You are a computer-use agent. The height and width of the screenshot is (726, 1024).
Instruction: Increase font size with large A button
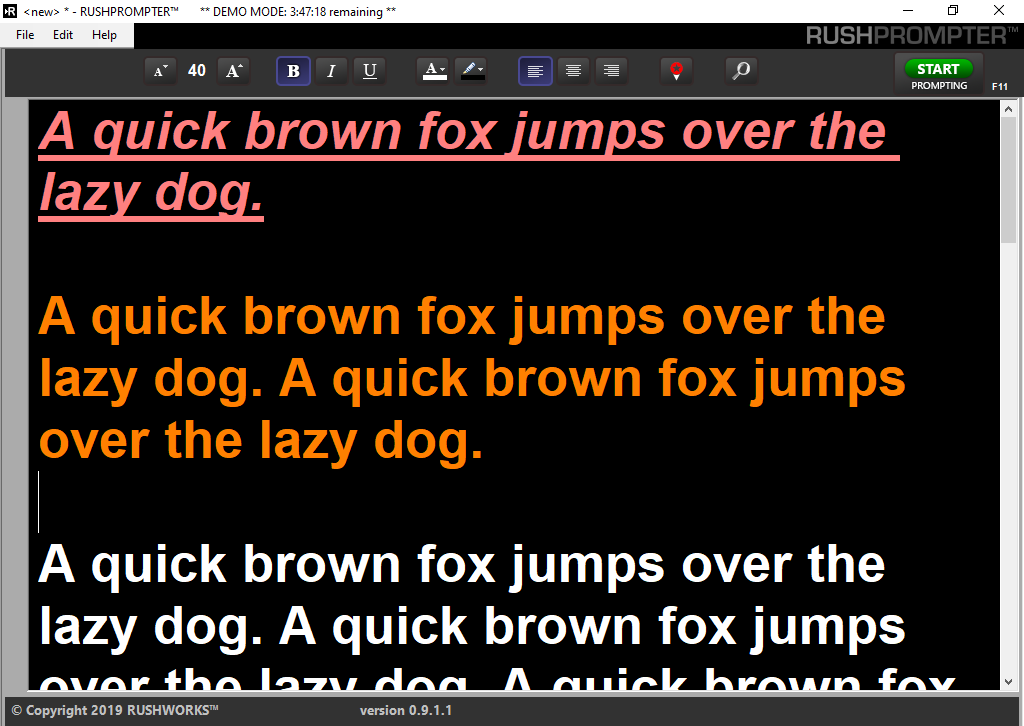tap(234, 71)
